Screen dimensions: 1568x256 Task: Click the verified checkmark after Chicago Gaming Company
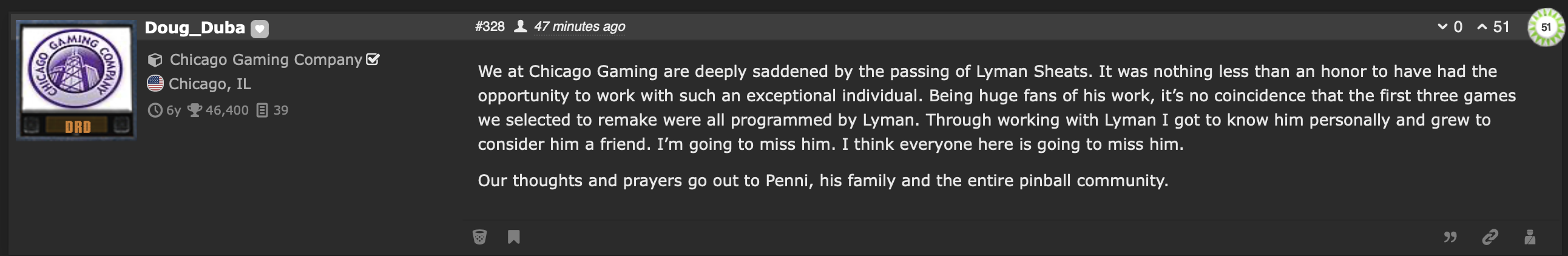click(x=373, y=59)
